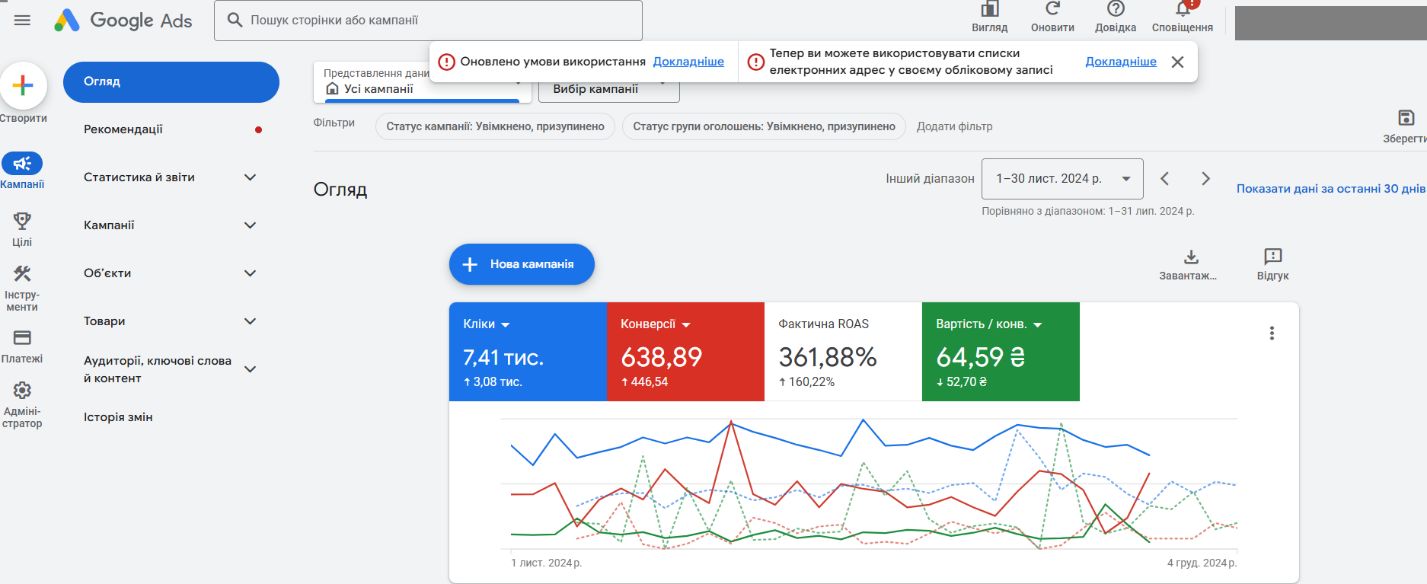Open the Help question mark icon
Image resolution: width=1427 pixels, height=584 pixels.
1115,9
